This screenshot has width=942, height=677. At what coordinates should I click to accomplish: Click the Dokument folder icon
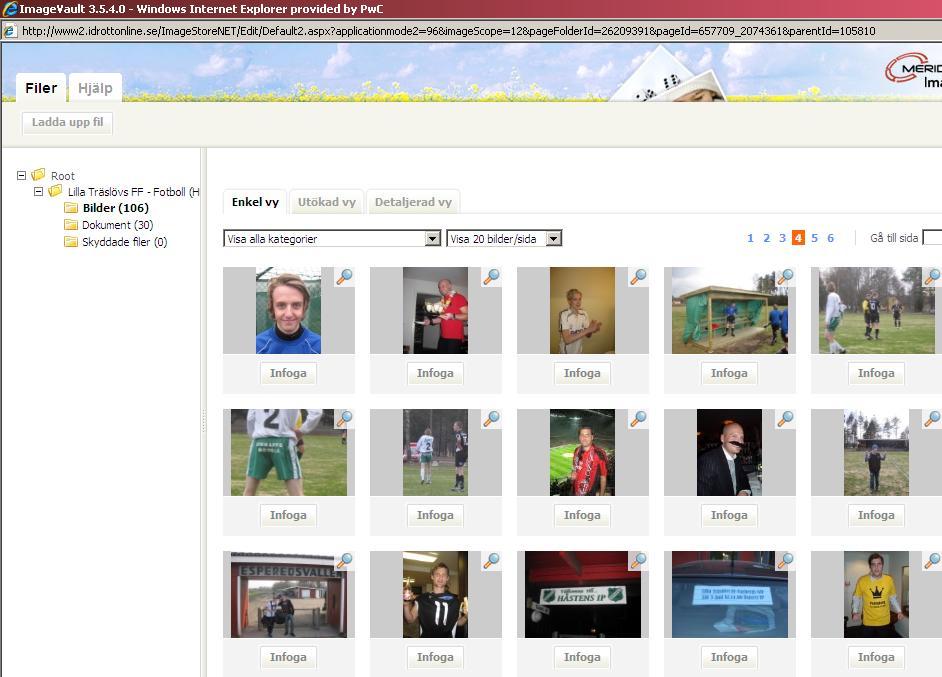[x=71, y=225]
